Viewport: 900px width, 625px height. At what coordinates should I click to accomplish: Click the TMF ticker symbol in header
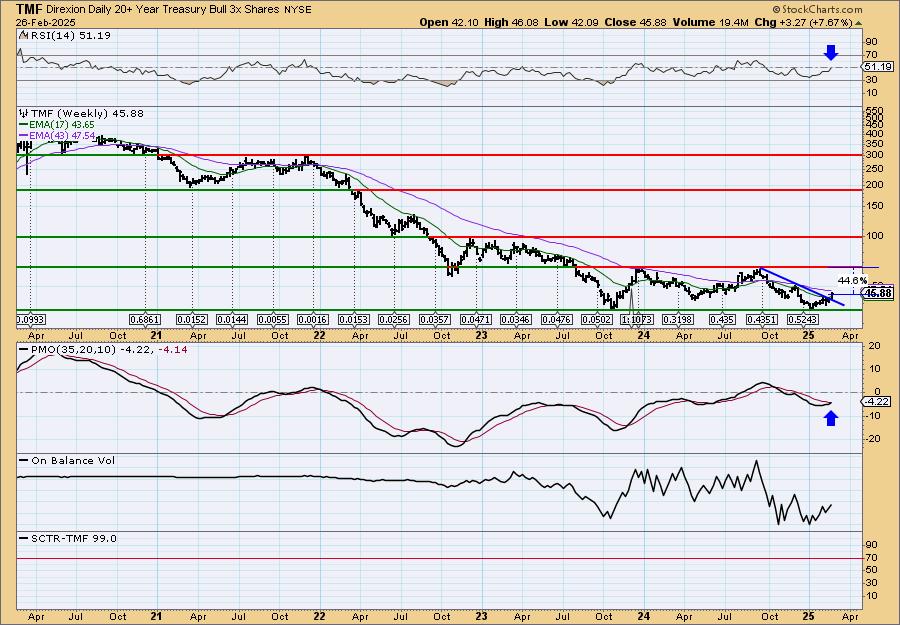point(28,9)
